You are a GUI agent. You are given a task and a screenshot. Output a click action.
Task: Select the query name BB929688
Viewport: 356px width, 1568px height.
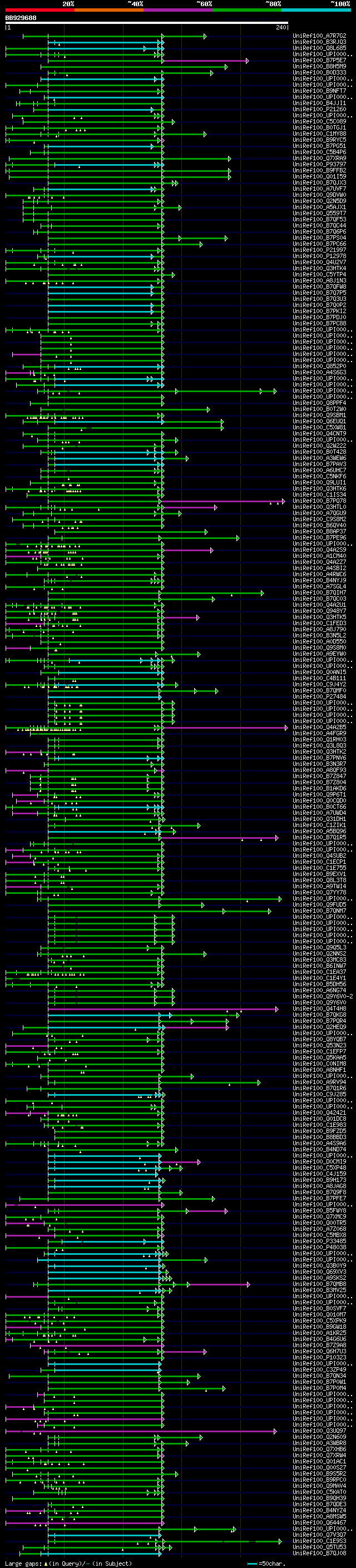[21, 18]
